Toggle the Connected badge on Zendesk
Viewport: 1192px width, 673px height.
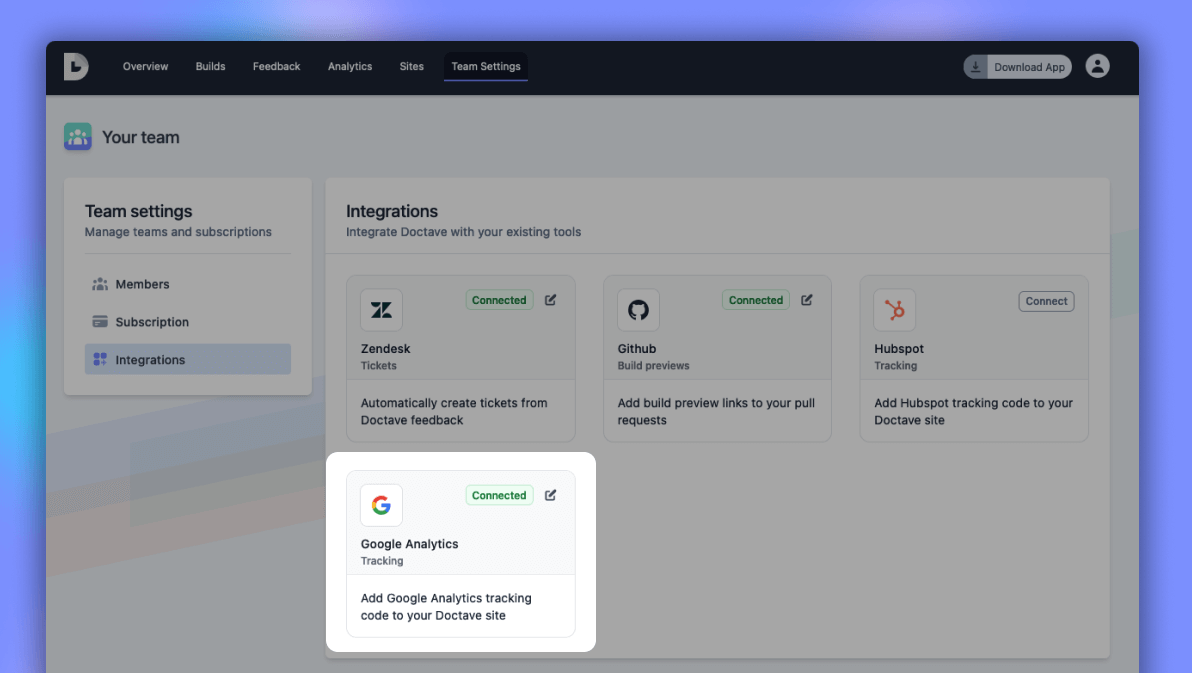coord(499,300)
